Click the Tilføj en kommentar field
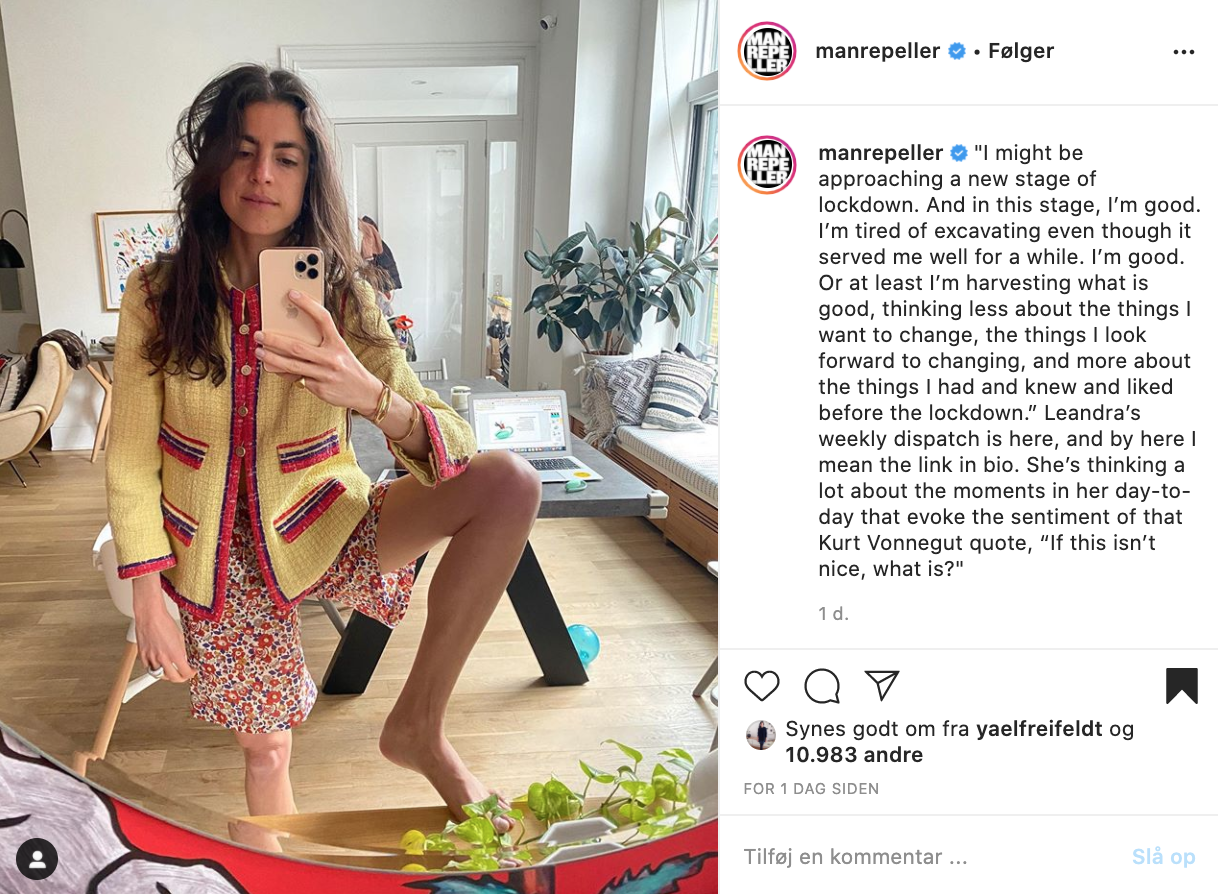Screen dimensions: 1218x894 tap(928, 857)
